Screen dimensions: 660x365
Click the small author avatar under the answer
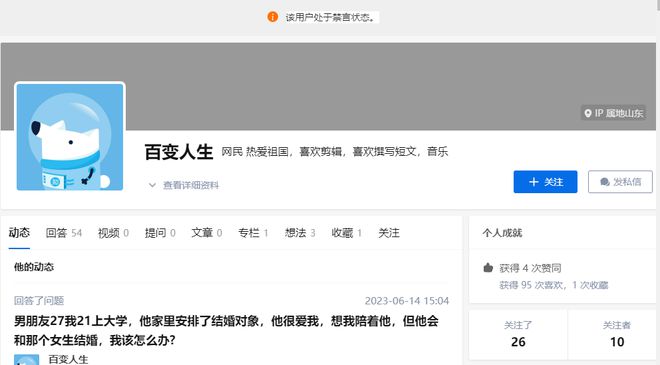pyautogui.click(x=27, y=360)
